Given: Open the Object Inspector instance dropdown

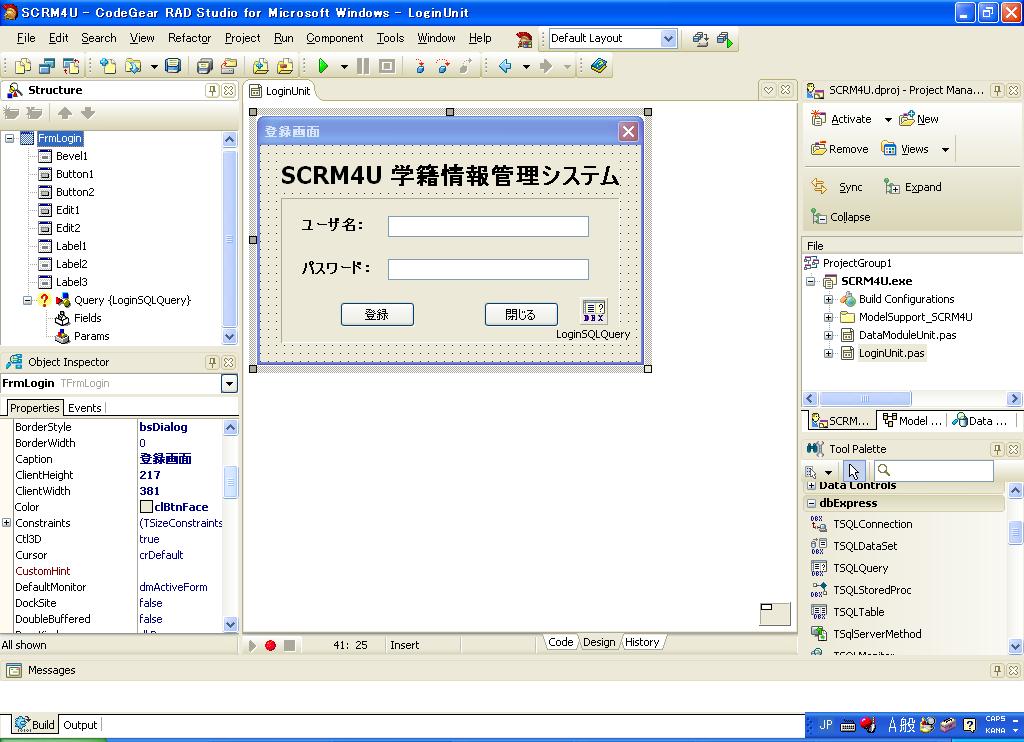Looking at the screenshot, I should point(229,383).
